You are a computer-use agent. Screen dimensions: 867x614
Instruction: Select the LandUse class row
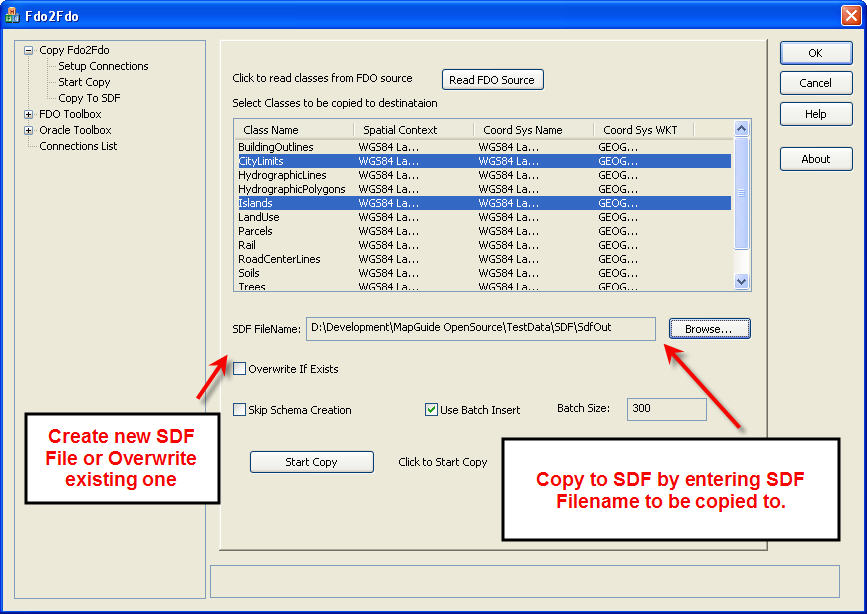484,217
